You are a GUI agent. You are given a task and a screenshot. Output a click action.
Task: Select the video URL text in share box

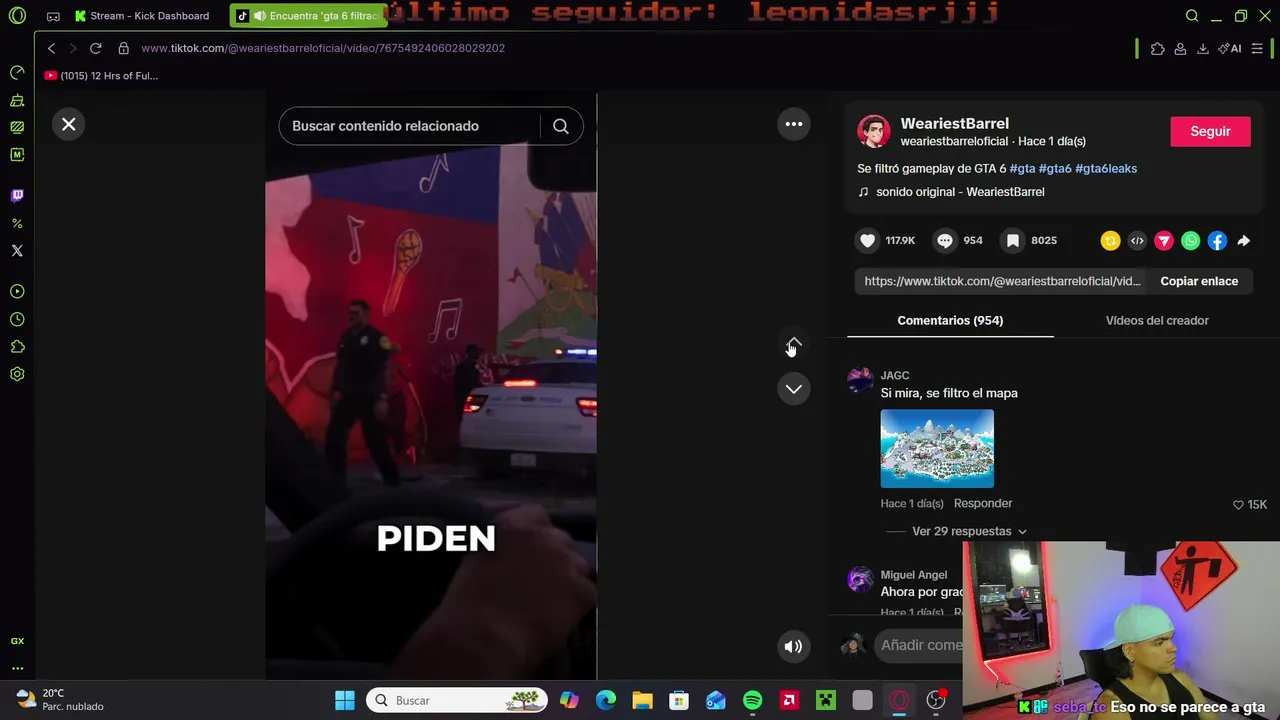pos(1002,281)
